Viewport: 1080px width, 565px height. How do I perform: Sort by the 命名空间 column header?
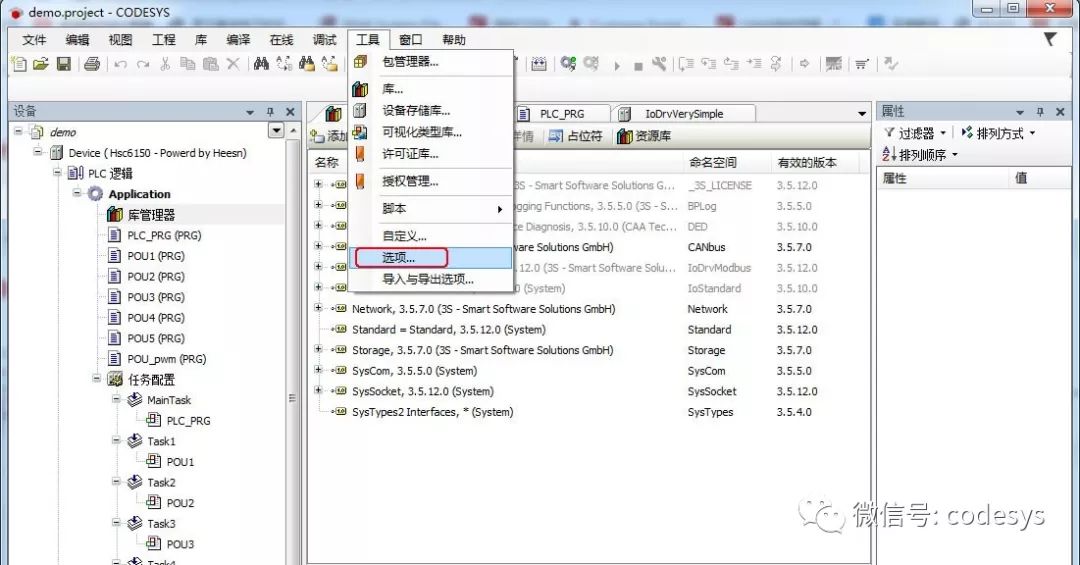point(712,163)
